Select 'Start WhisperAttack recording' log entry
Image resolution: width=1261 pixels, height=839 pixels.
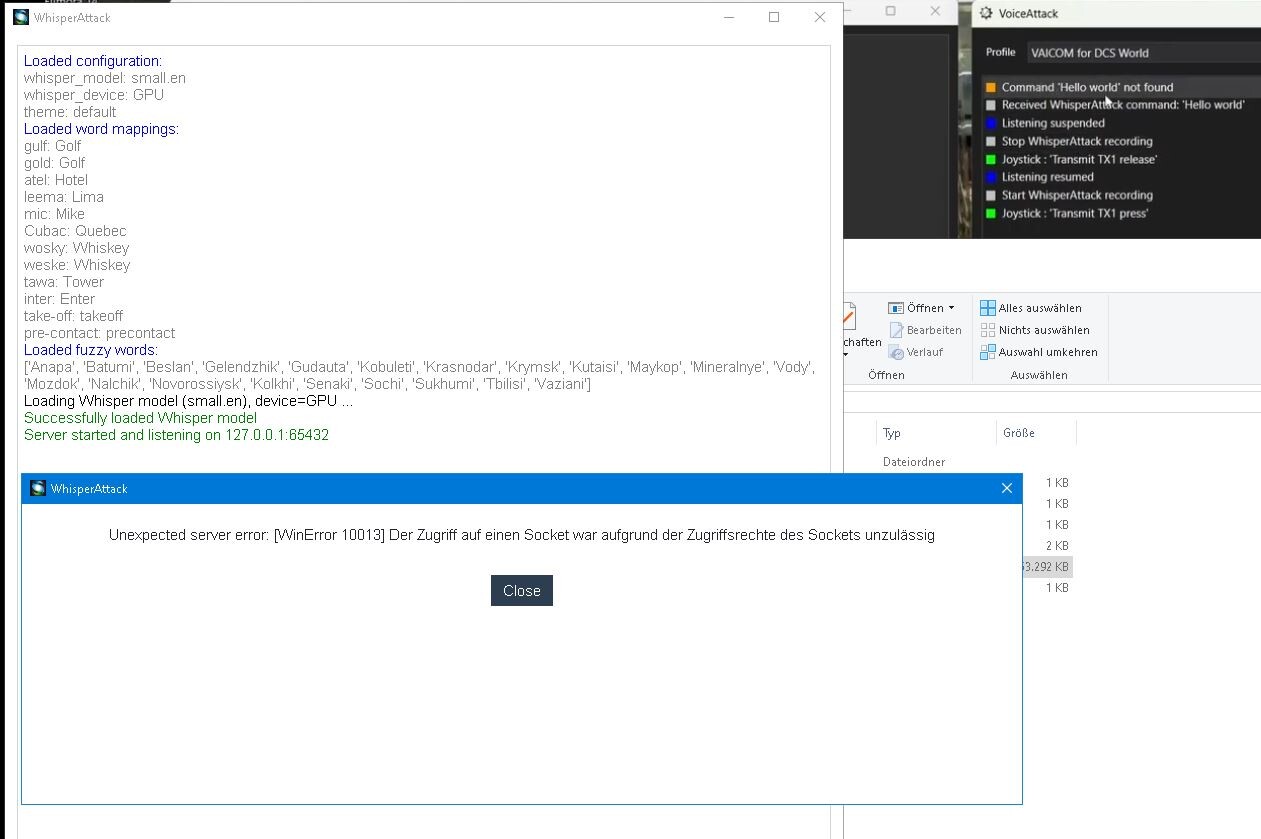click(1077, 195)
